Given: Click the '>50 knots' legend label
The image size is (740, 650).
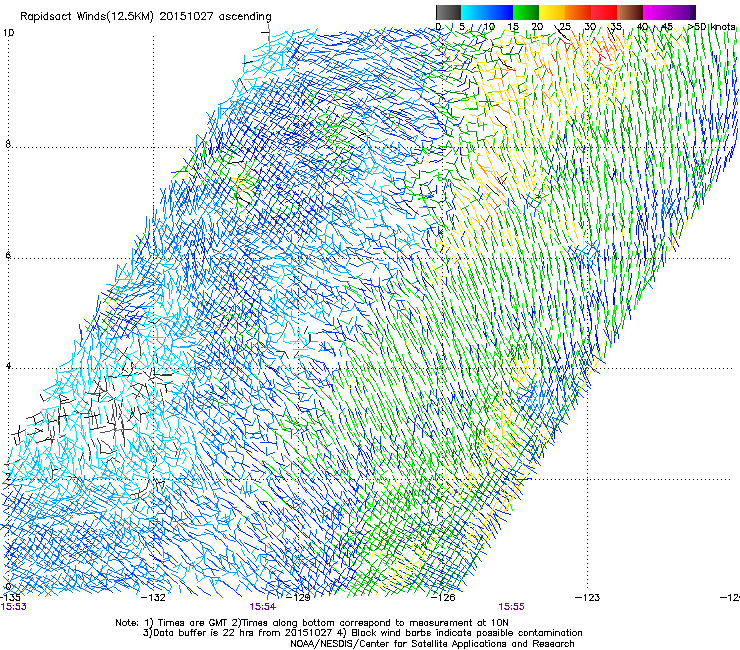Looking at the screenshot, I should pyautogui.click(x=712, y=27).
